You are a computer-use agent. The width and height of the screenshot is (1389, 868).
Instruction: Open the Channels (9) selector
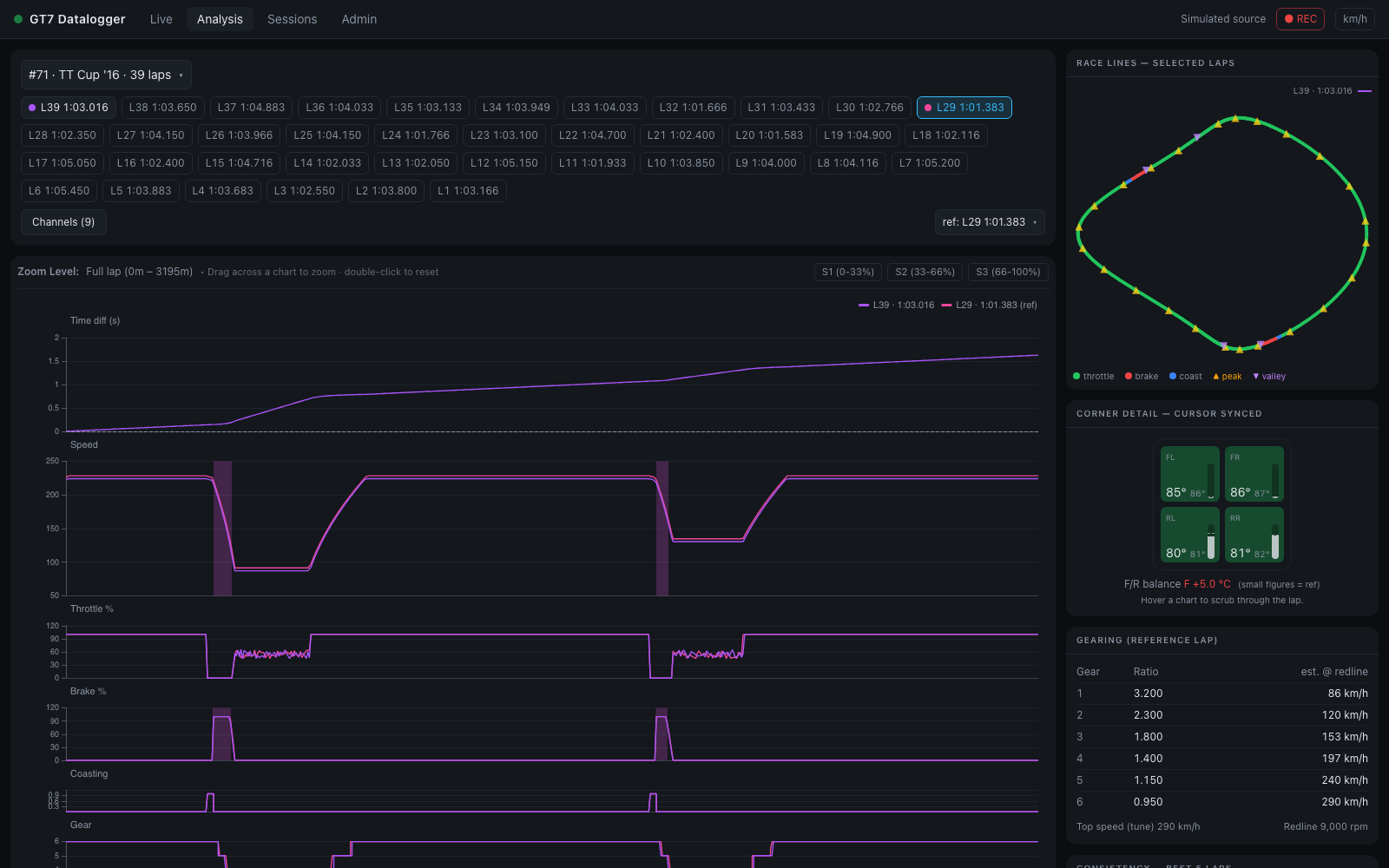tap(63, 222)
